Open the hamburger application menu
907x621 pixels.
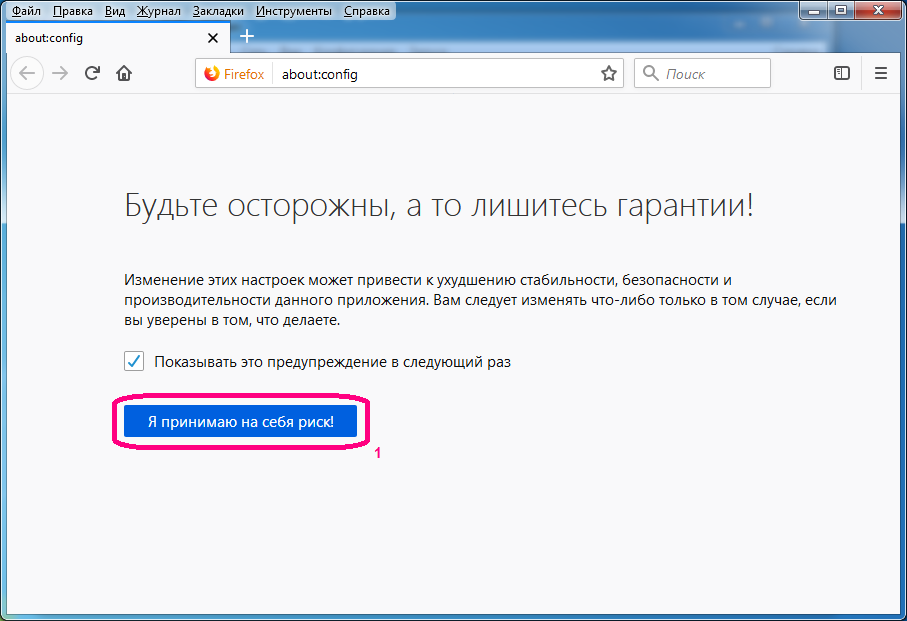click(881, 73)
